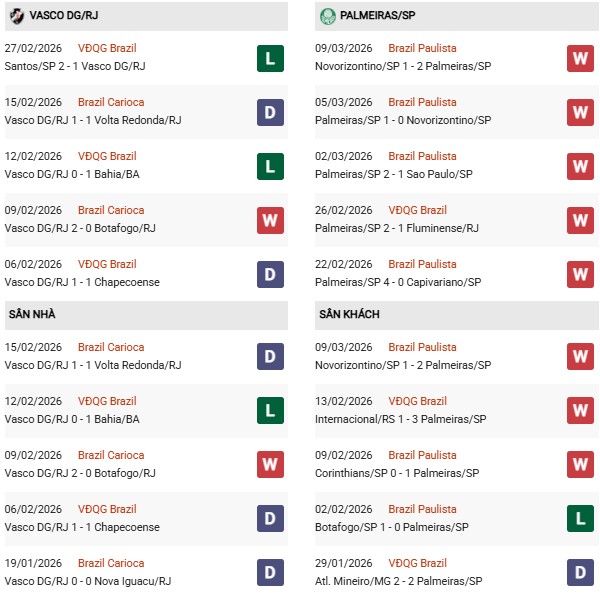The width and height of the screenshot is (600, 594).
Task: Click match Corinthians/SP 0 - 1 Palmeiras/SP
Action: (x=397, y=473)
